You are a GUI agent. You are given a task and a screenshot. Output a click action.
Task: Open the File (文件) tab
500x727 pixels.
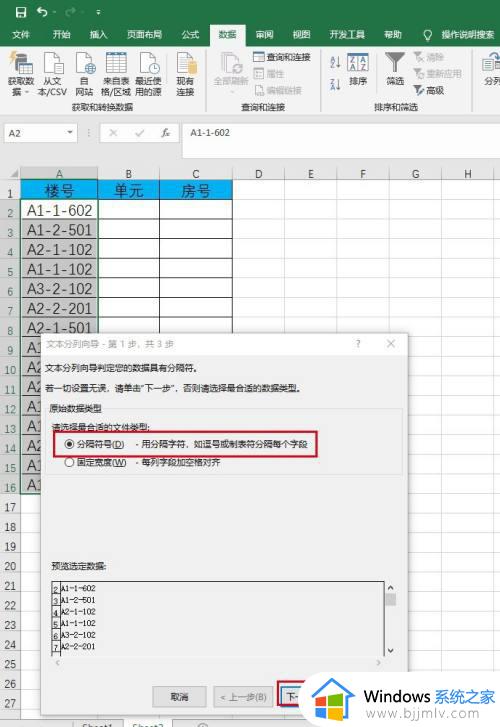pyautogui.click(x=21, y=35)
